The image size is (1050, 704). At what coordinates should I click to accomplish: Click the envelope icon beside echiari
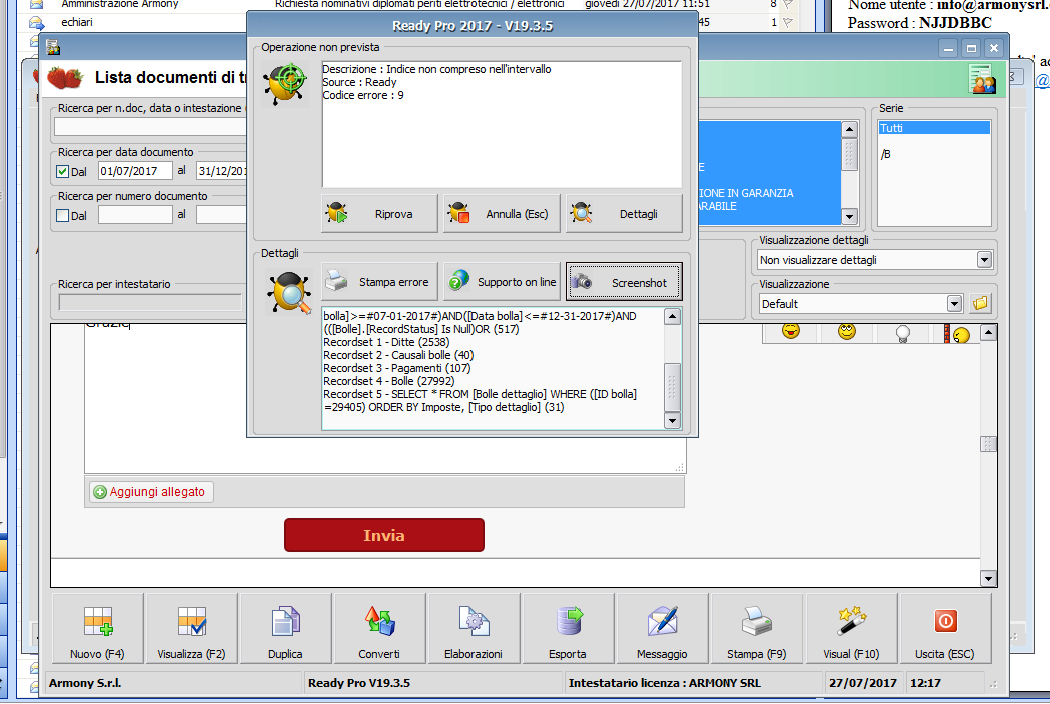click(x=36, y=22)
